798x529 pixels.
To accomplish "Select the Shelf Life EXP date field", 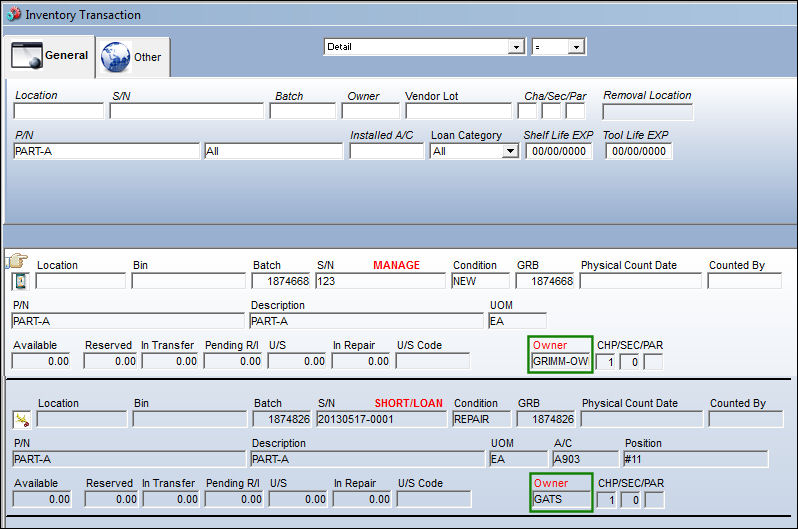I will pos(559,151).
